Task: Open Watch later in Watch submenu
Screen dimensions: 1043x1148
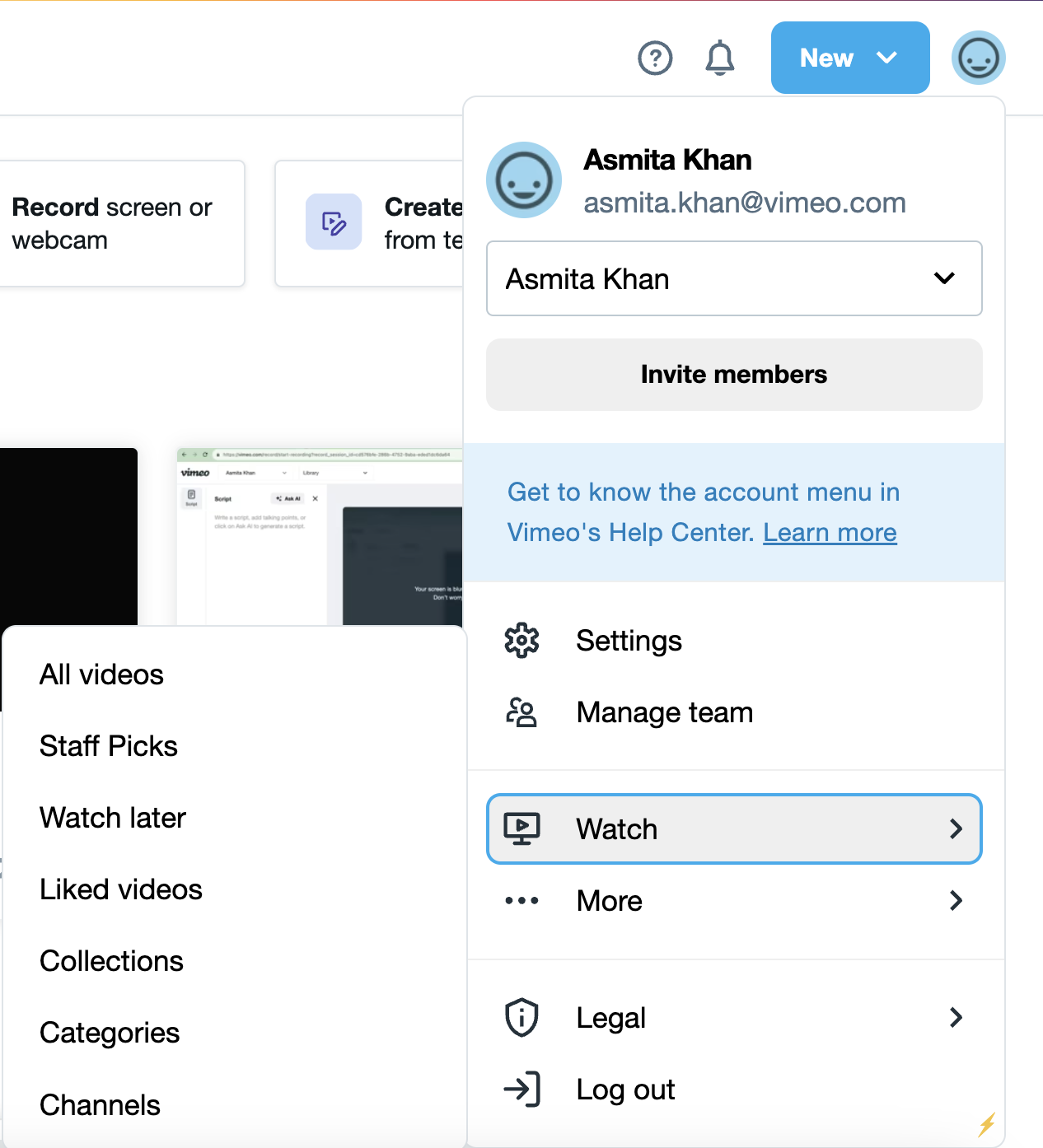Action: [x=113, y=818]
